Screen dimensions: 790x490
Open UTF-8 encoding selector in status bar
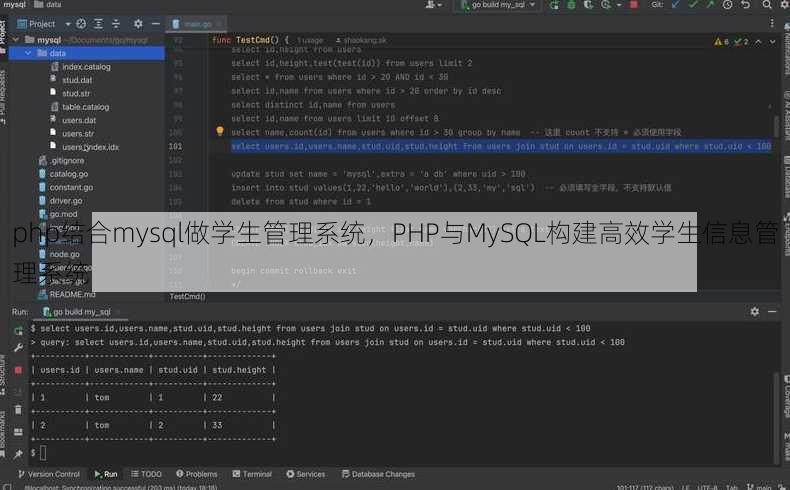tap(706, 487)
